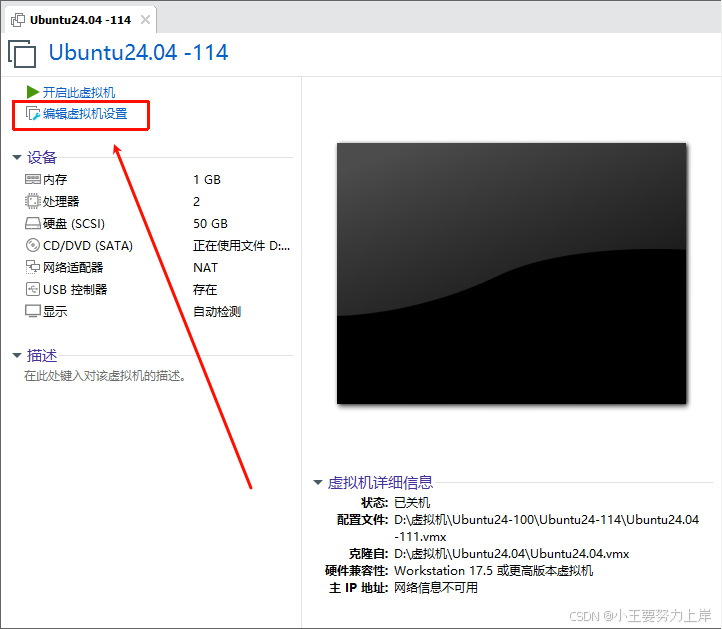This screenshot has height=629, width=722.
Task: Select the 处理器 device row label
Action: (61, 202)
